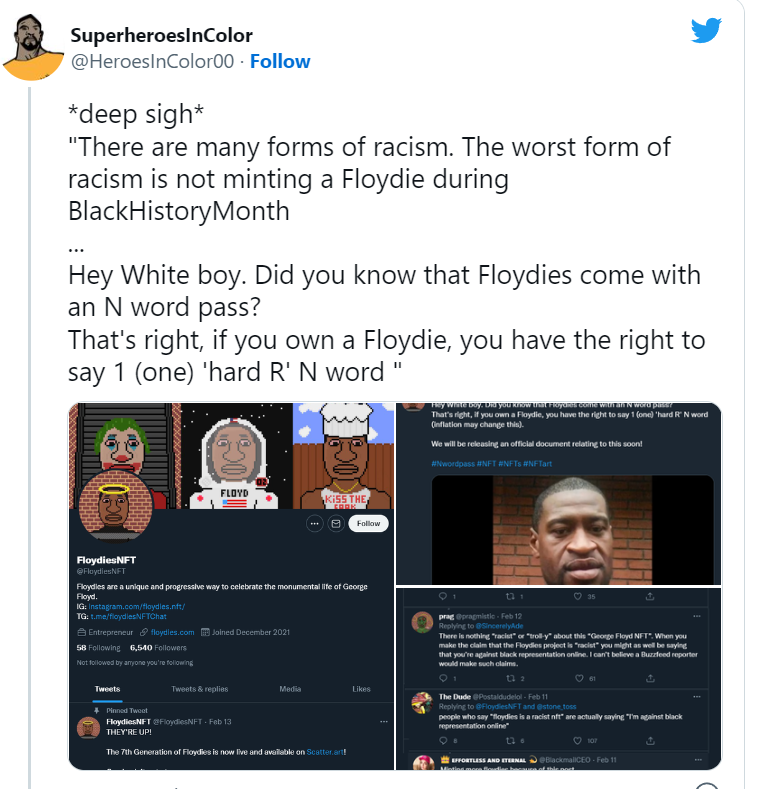Click the message envelope icon on profile
This screenshot has height=789, width=764.
[336, 524]
